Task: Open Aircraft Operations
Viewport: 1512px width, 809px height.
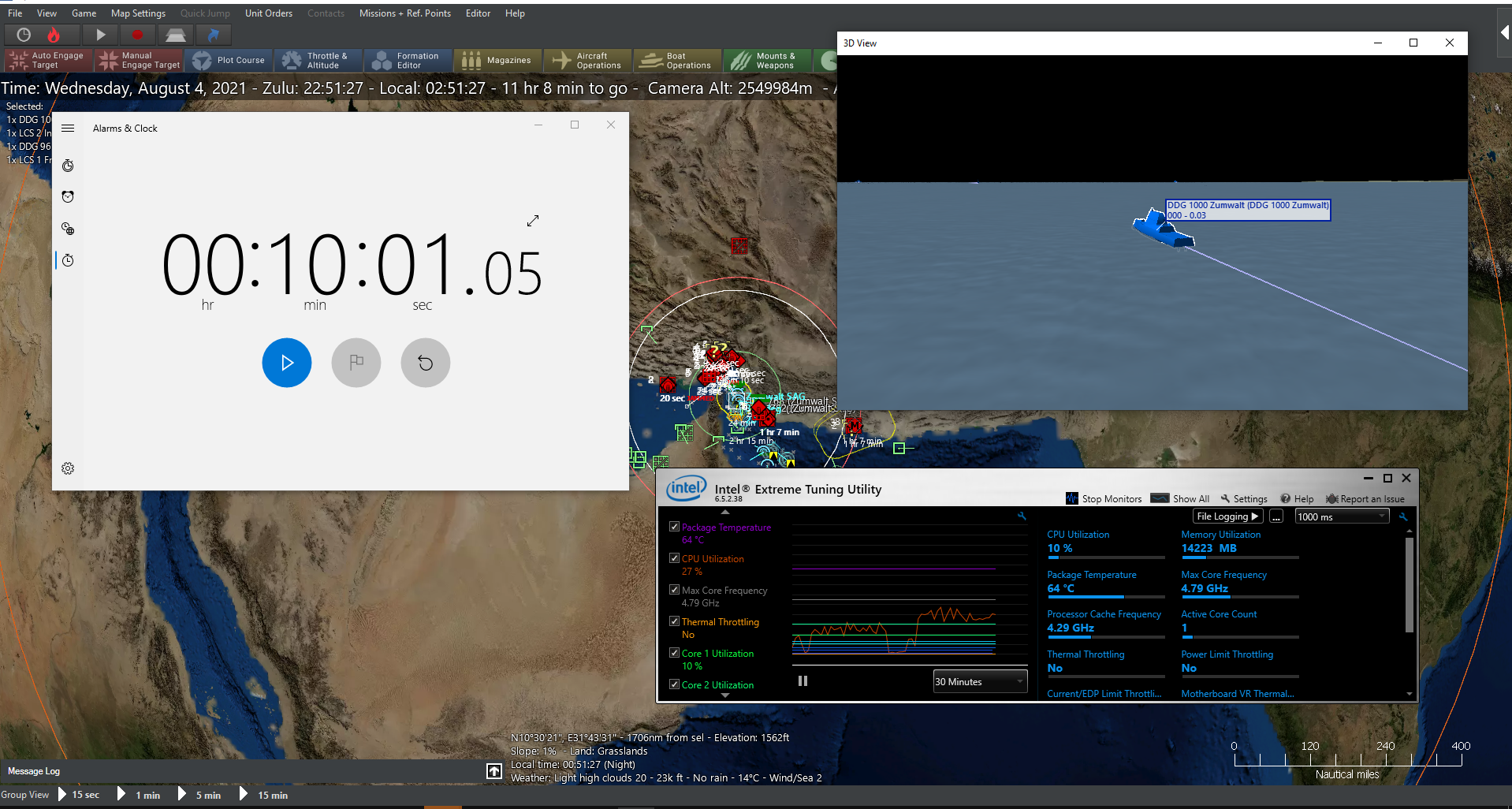Action: pyautogui.click(x=587, y=61)
